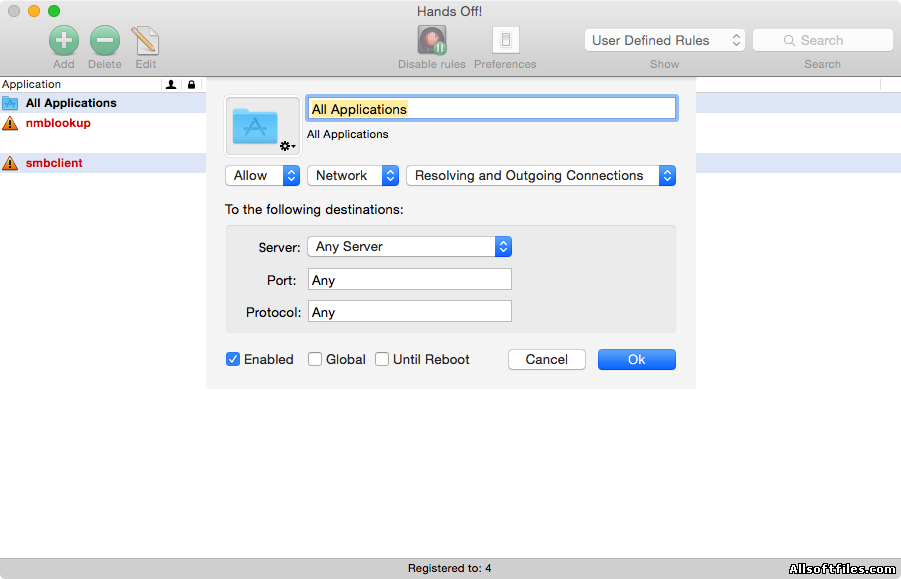The width and height of the screenshot is (901, 579).
Task: Confirm the rule with Ok button
Action: (x=636, y=359)
